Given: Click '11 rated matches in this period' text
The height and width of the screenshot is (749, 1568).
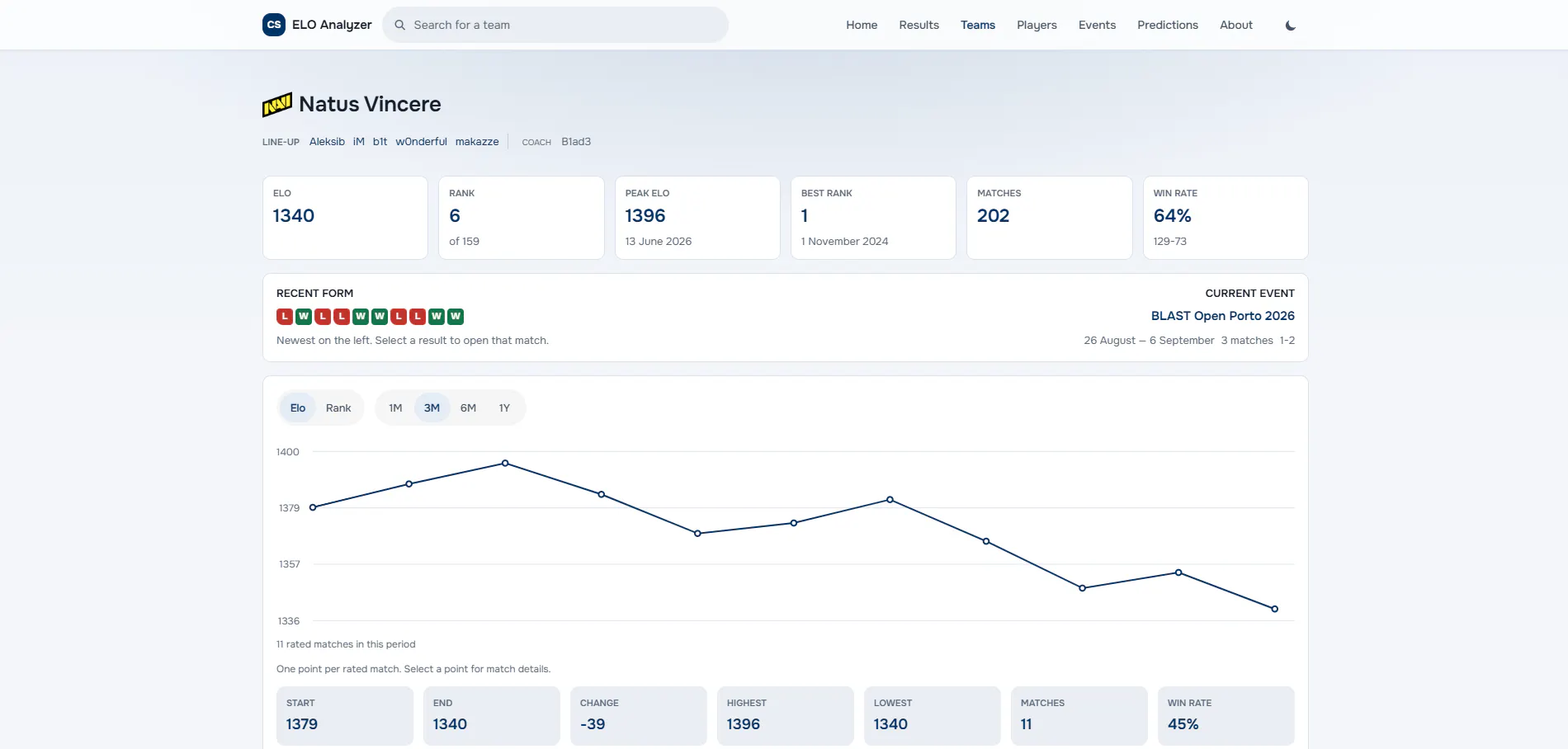Looking at the screenshot, I should pos(346,644).
